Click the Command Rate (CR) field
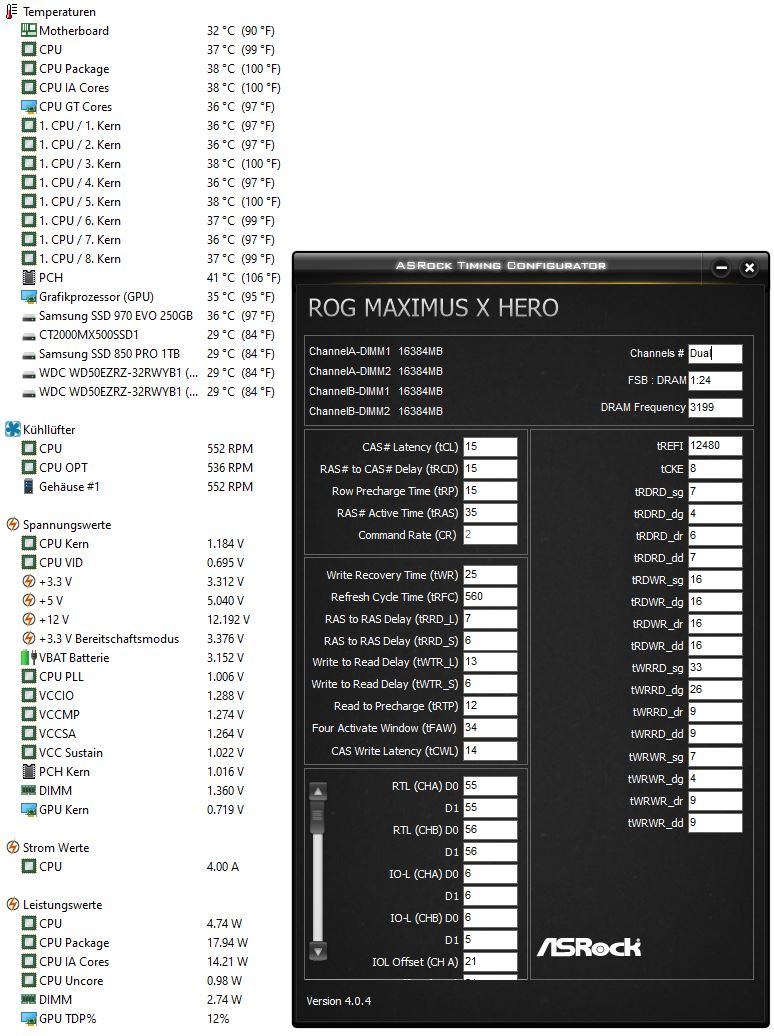The width and height of the screenshot is (774, 1036). pos(490,535)
